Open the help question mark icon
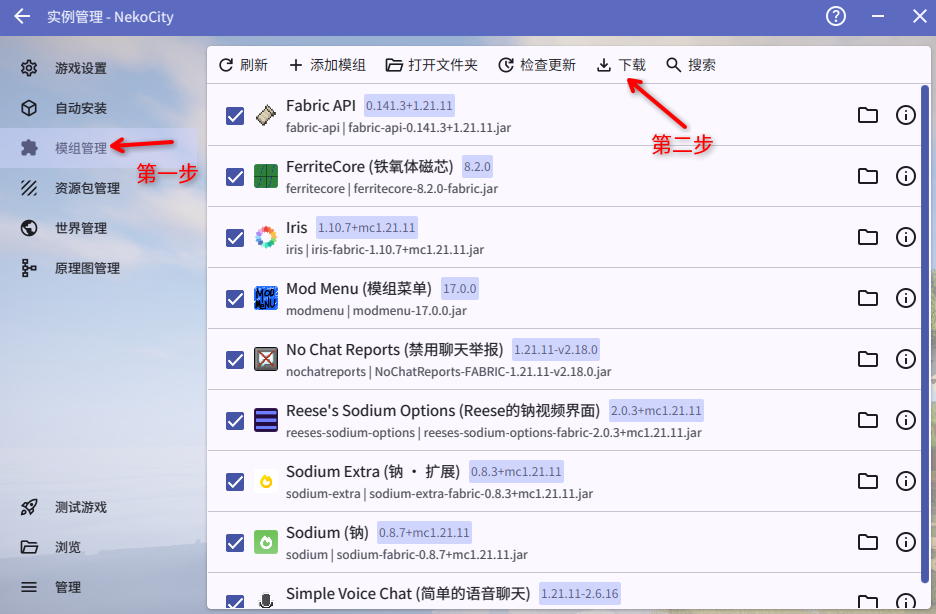 coord(836,17)
